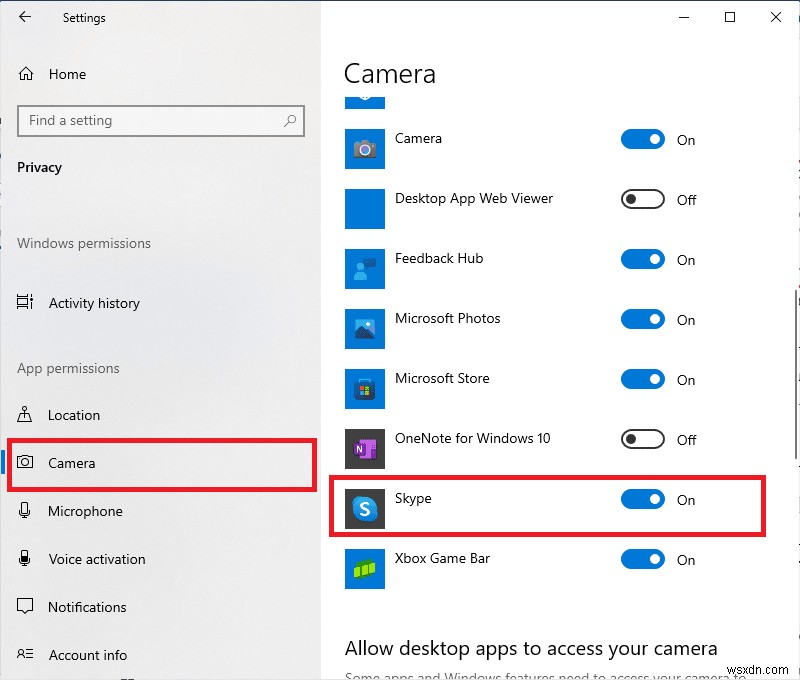
Task: Click the Desktop App Web Viewer icon
Action: click(x=365, y=209)
